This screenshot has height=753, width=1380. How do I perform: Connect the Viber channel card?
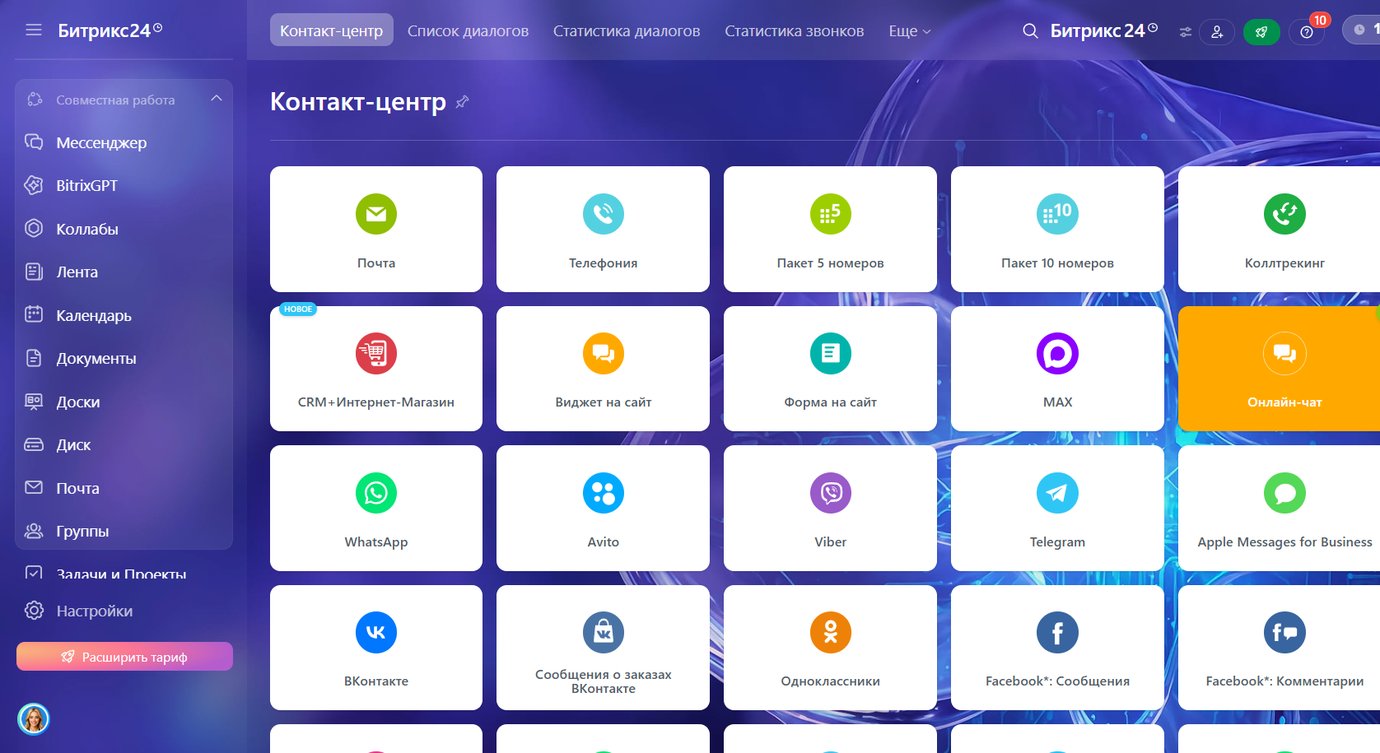tap(830, 508)
